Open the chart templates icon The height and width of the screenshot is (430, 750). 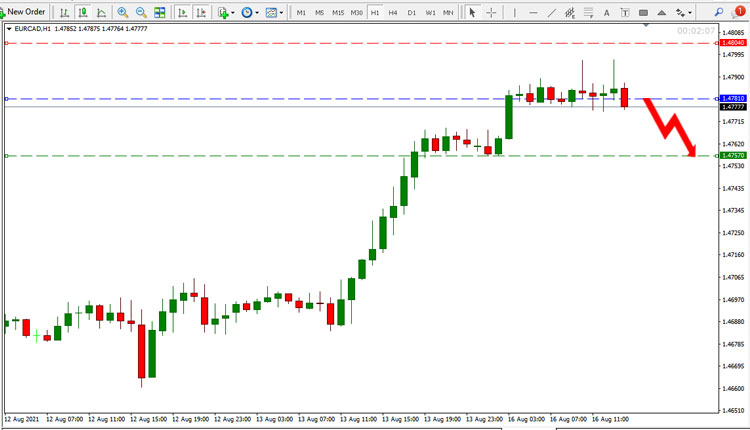[x=271, y=12]
